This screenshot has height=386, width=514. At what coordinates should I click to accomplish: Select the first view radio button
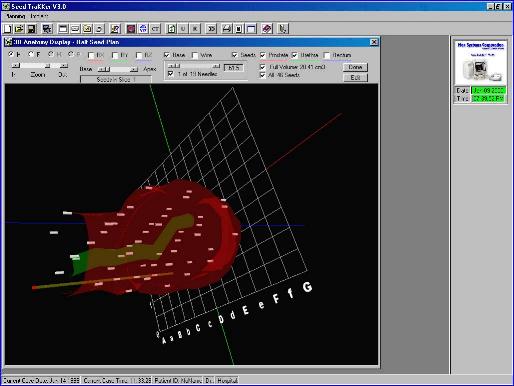pos(11,54)
